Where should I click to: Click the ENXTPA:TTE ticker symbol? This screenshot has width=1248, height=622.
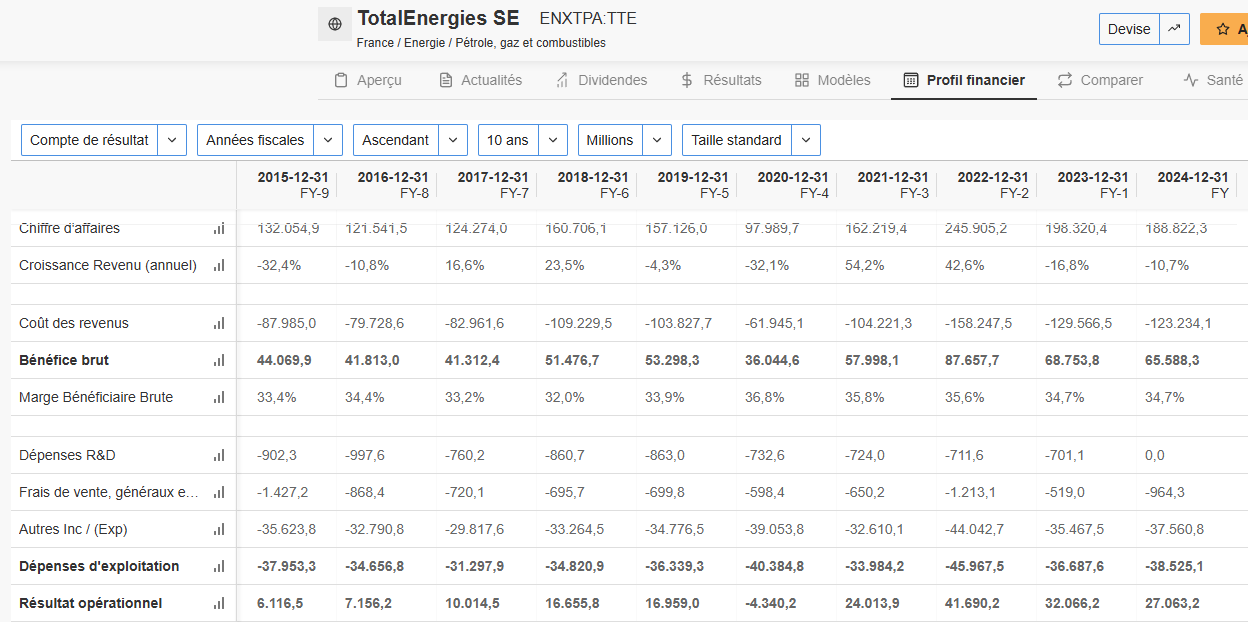(588, 18)
